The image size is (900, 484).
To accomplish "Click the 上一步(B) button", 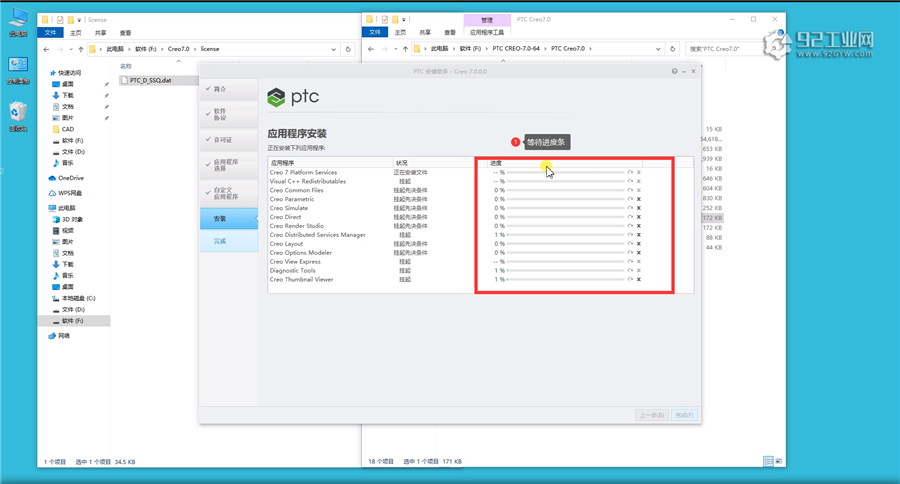I will point(652,415).
